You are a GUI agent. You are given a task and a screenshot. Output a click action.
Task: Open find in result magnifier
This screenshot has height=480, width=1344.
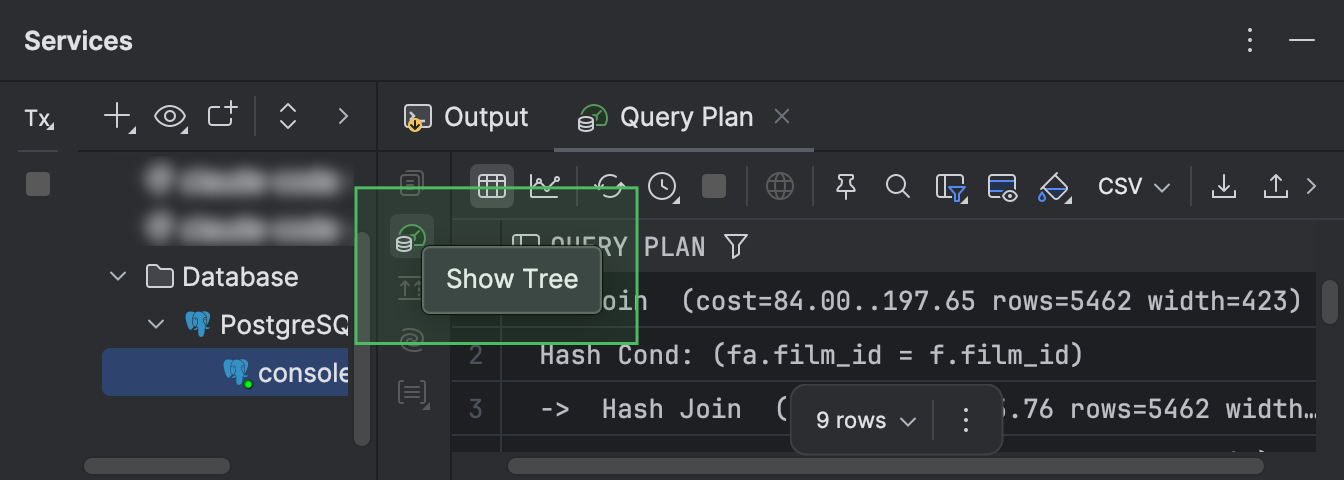[898, 186]
